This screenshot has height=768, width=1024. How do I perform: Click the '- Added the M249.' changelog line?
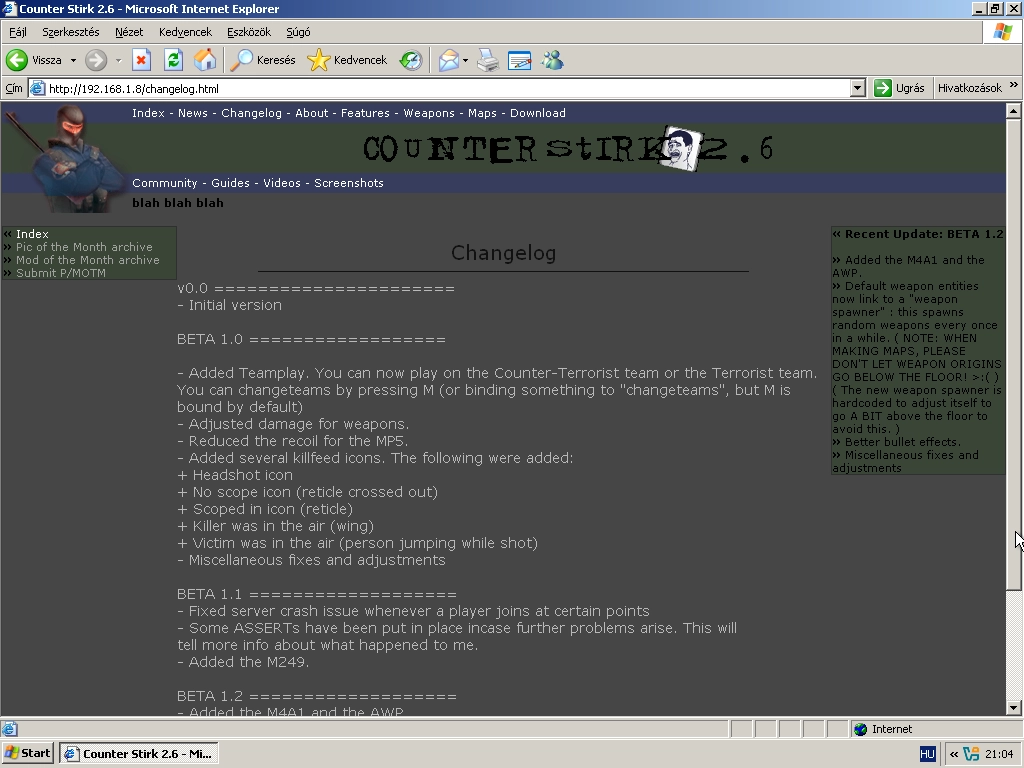pos(243,662)
